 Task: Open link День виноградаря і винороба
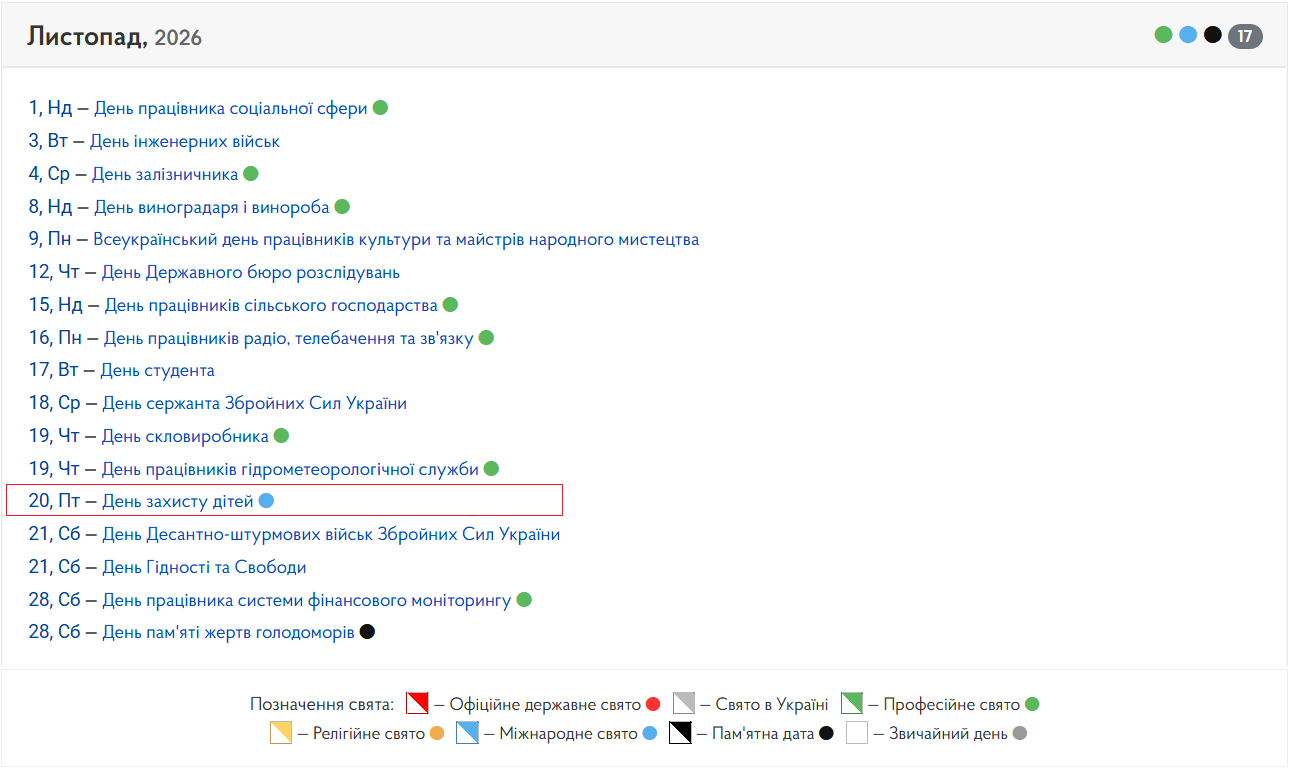[212, 207]
